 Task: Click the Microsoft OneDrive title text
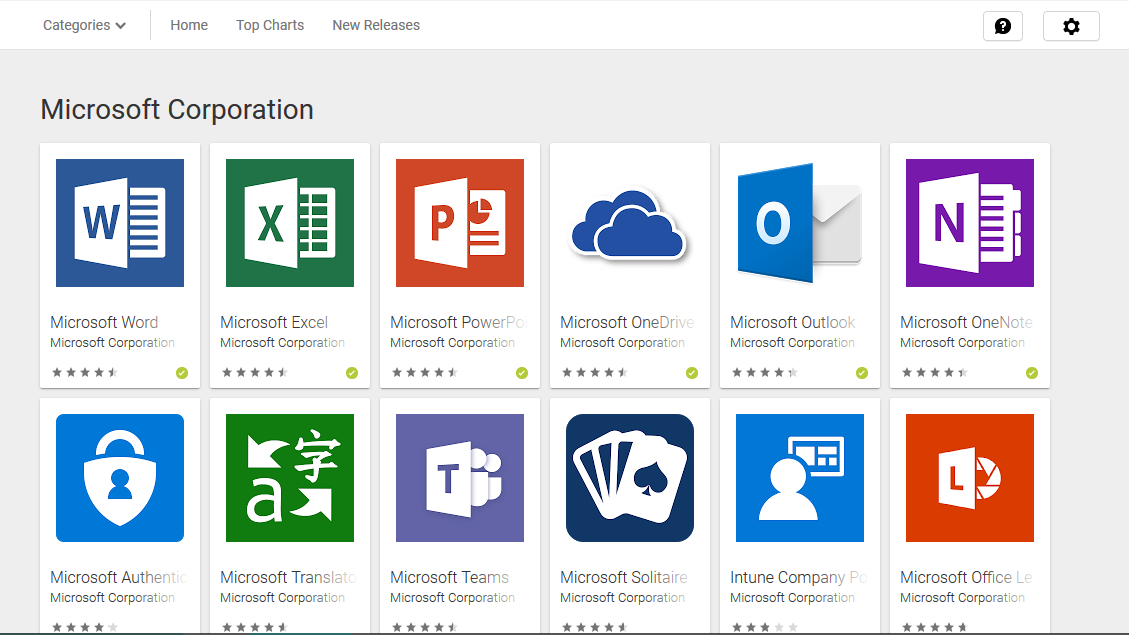coord(627,323)
